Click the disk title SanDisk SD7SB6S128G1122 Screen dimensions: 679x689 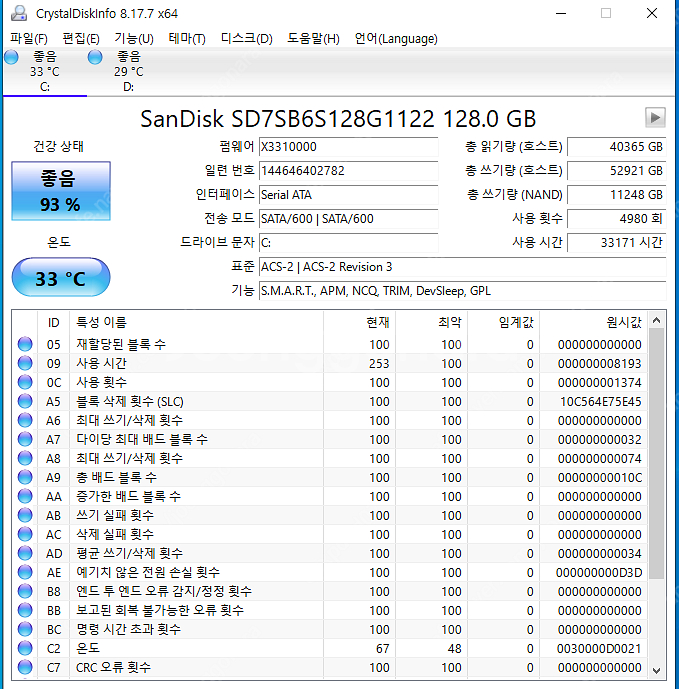(287, 119)
